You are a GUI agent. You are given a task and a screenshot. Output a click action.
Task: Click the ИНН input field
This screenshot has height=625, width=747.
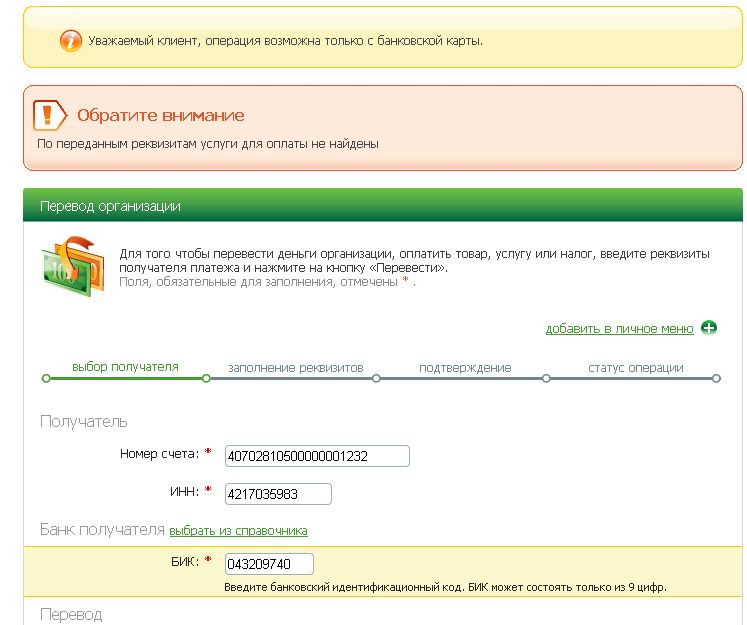(x=278, y=494)
